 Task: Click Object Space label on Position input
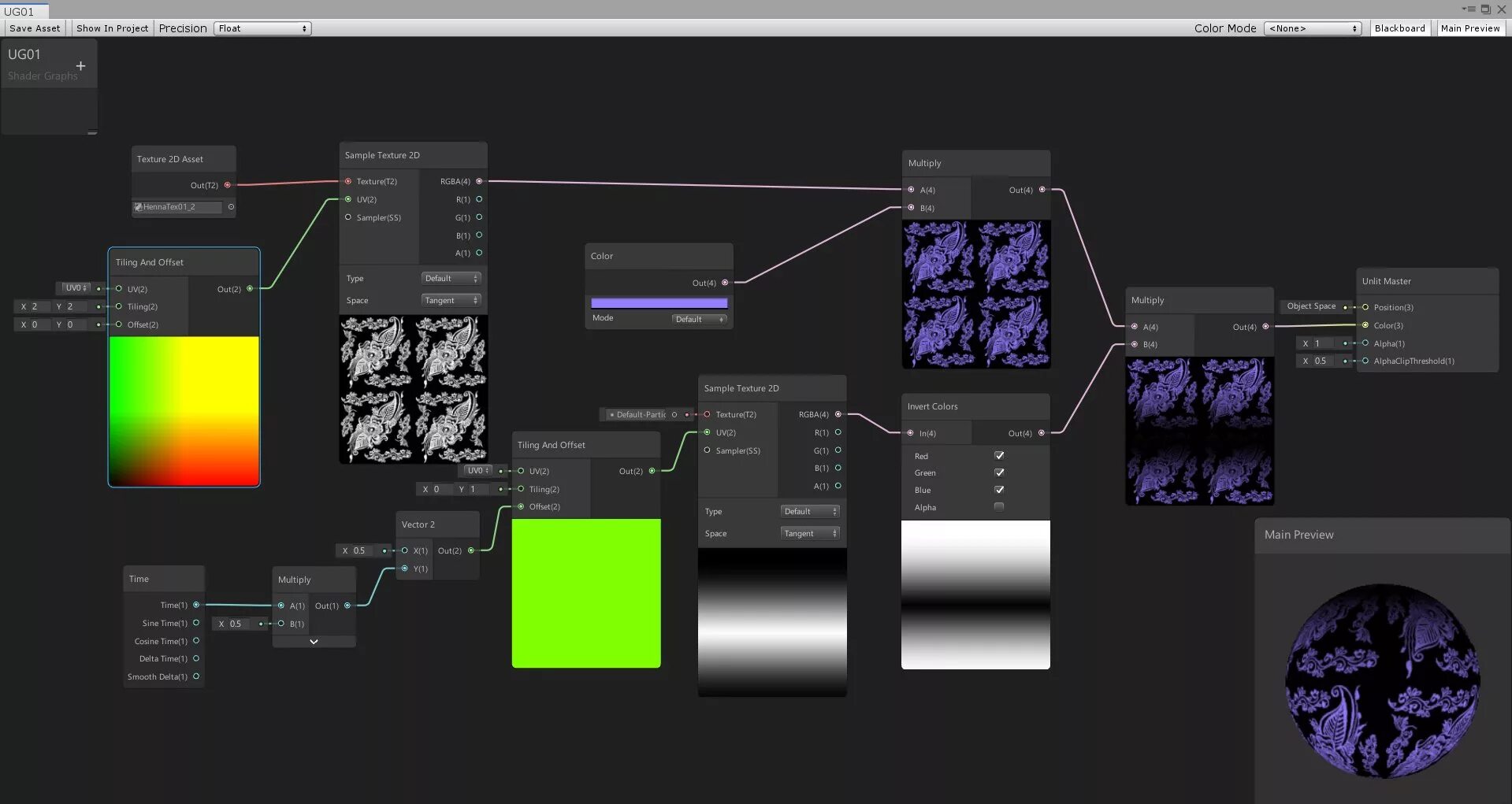pos(1311,306)
